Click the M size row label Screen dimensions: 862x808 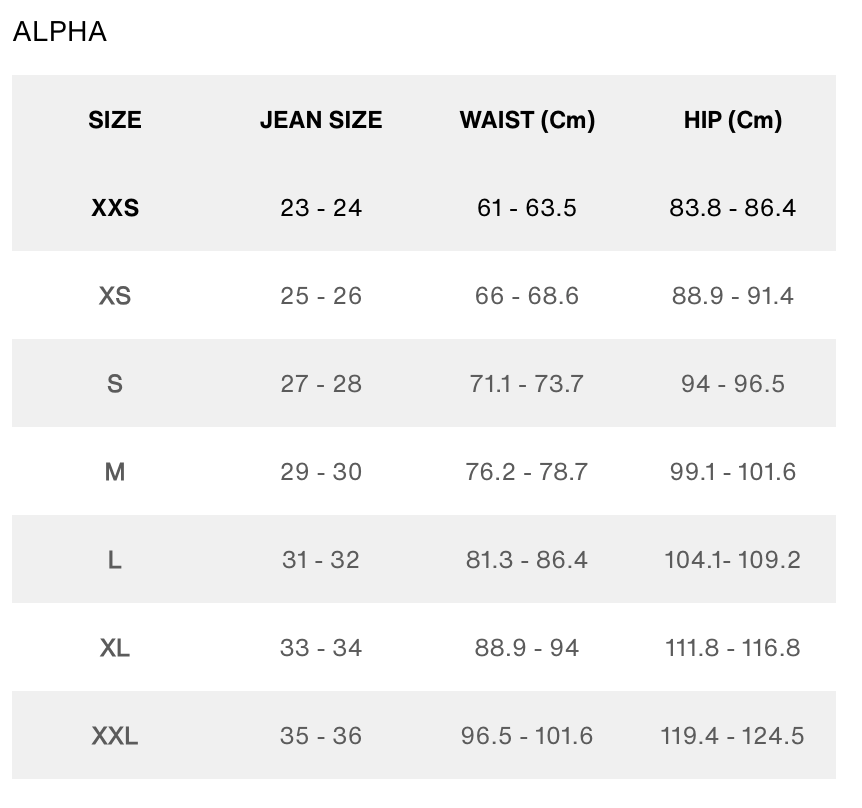115,472
